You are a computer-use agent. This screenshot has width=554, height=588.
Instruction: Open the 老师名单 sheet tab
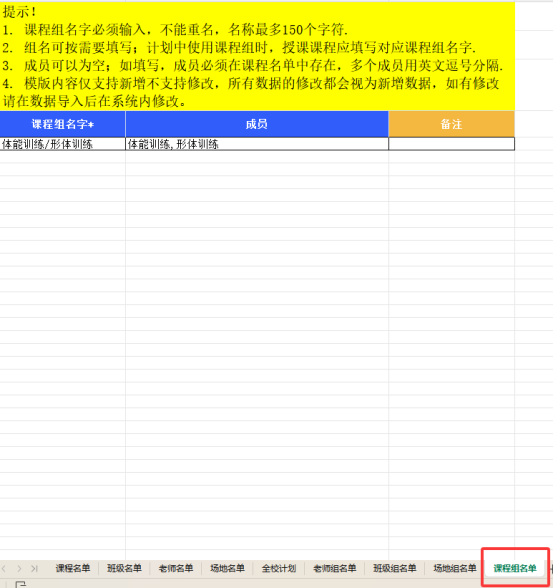click(176, 568)
